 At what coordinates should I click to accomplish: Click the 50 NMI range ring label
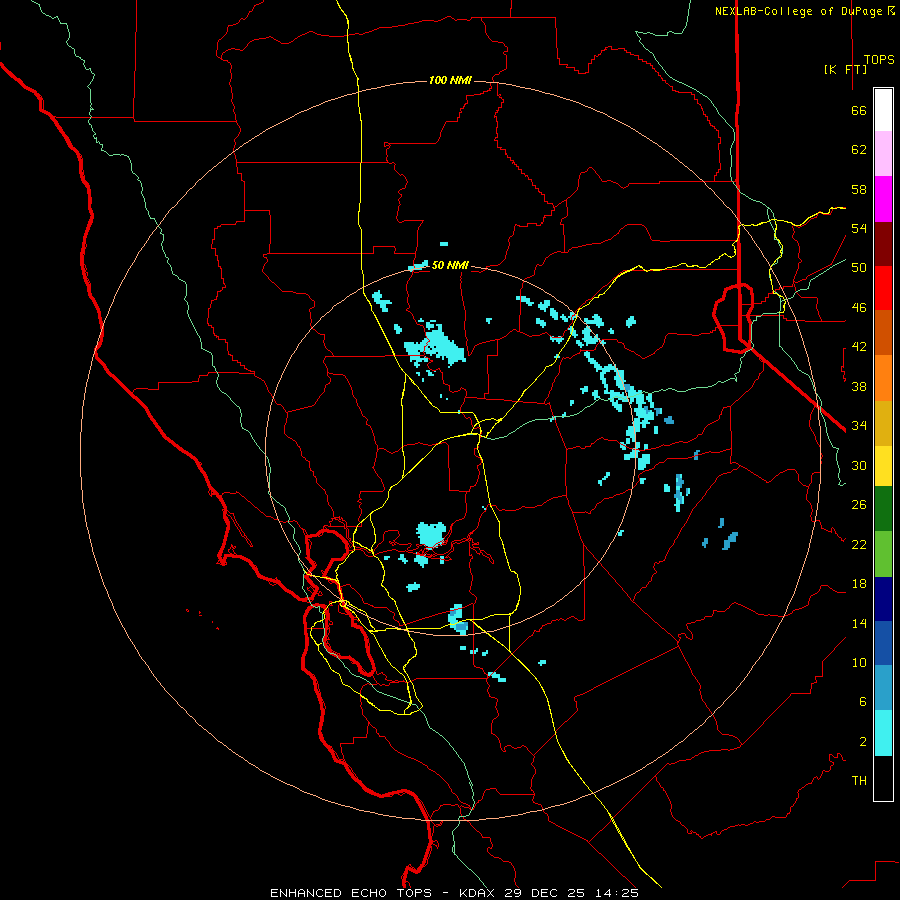pyautogui.click(x=450, y=265)
